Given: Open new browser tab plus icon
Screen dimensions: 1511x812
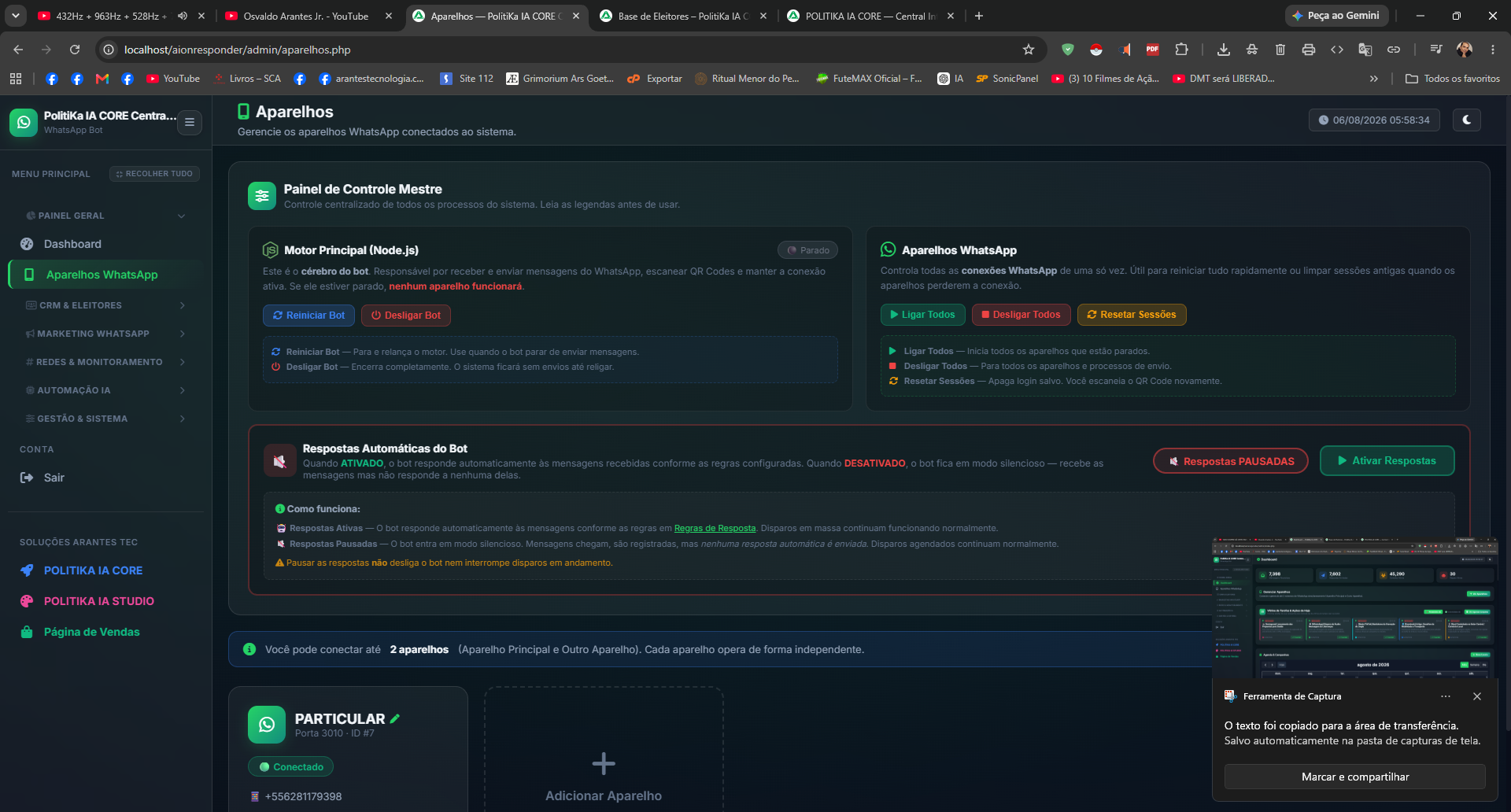Looking at the screenshot, I should point(979,16).
